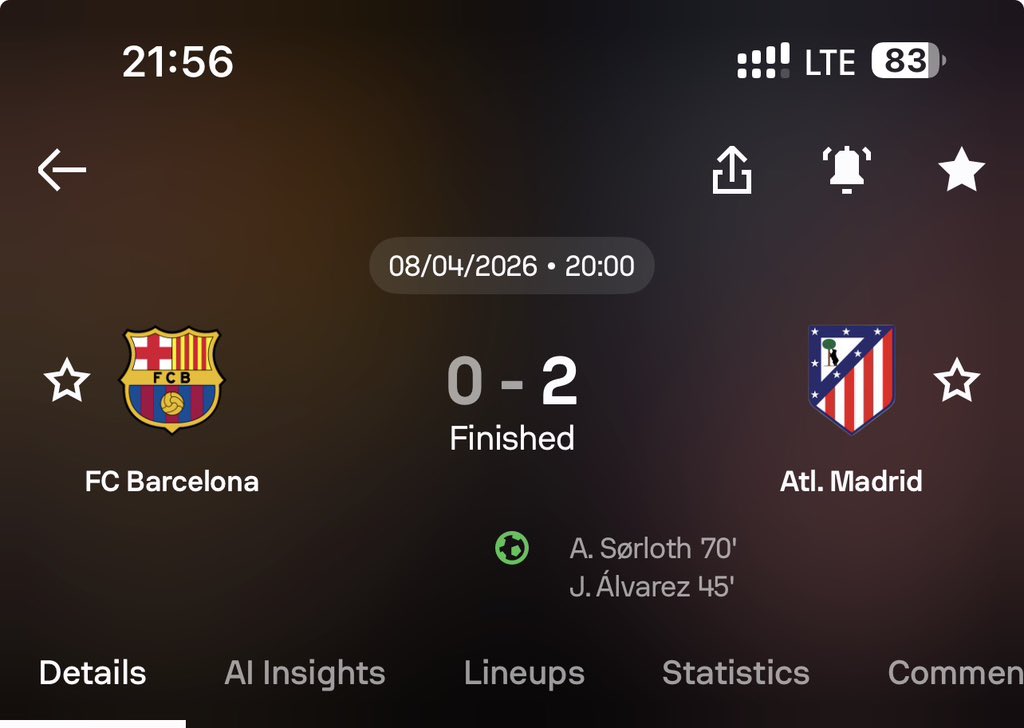Favorite FC Barcelona with star outline

tap(67, 381)
